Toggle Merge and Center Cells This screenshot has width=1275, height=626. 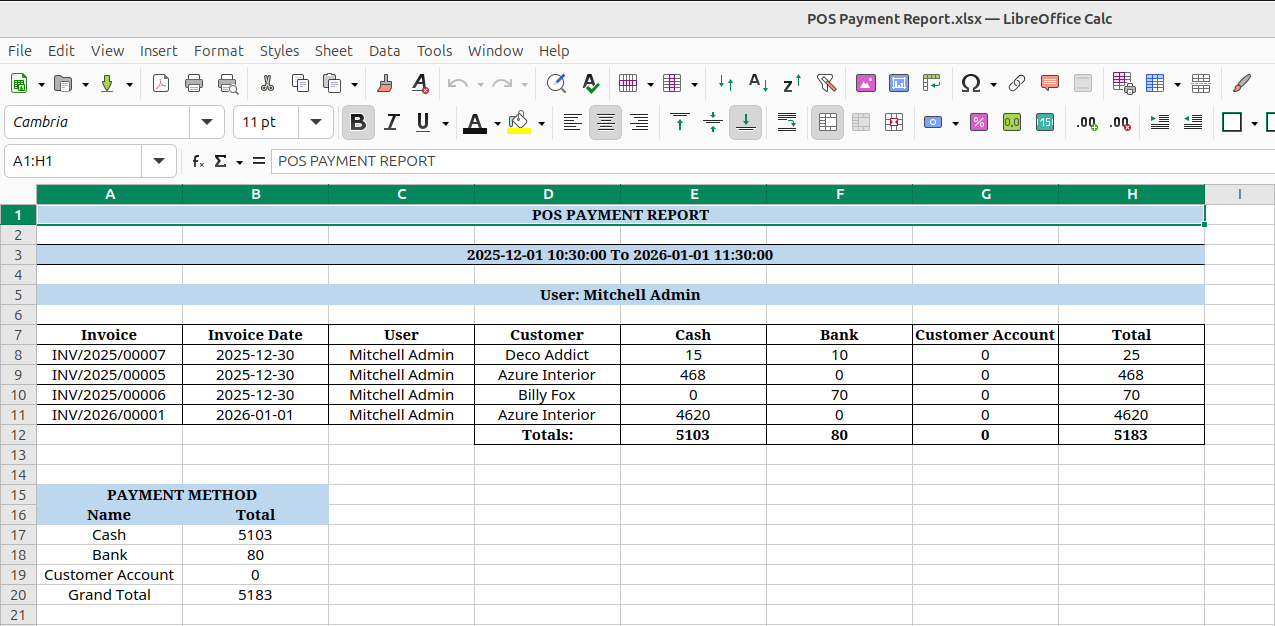[827, 122]
